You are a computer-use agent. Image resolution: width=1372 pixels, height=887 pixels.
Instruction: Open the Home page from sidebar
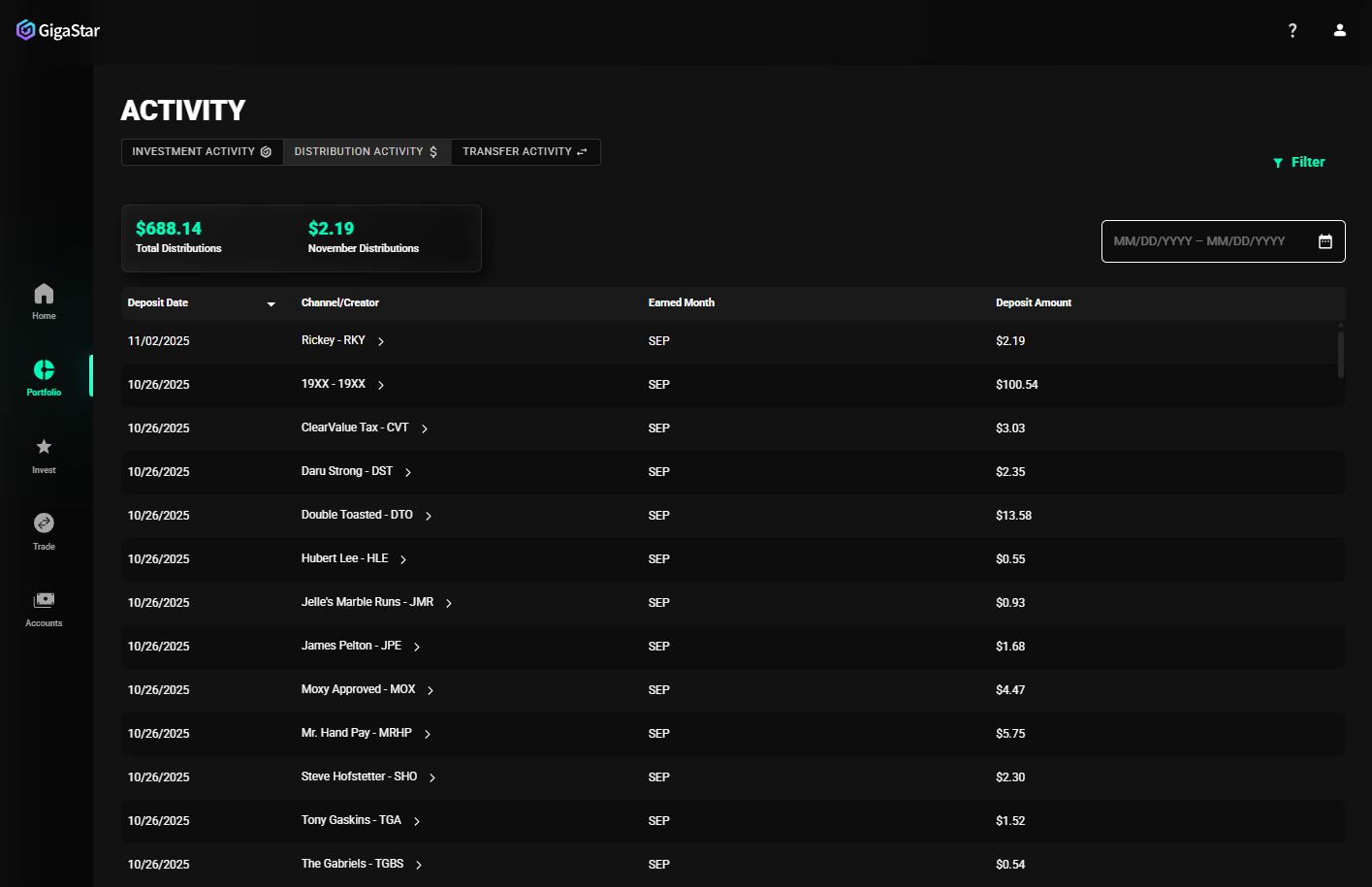pyautogui.click(x=44, y=299)
